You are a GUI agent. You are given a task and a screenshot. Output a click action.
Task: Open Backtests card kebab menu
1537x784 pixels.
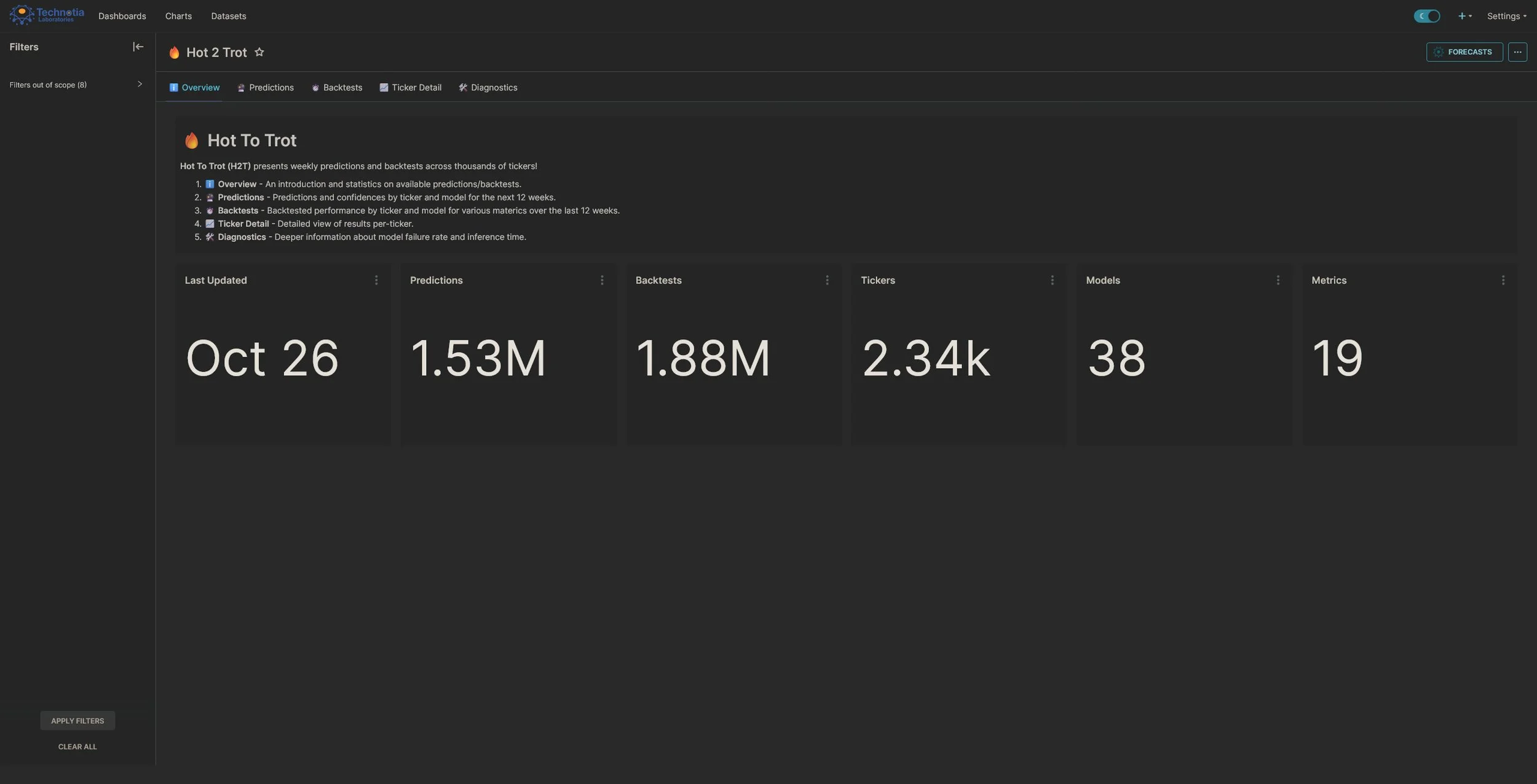click(827, 280)
